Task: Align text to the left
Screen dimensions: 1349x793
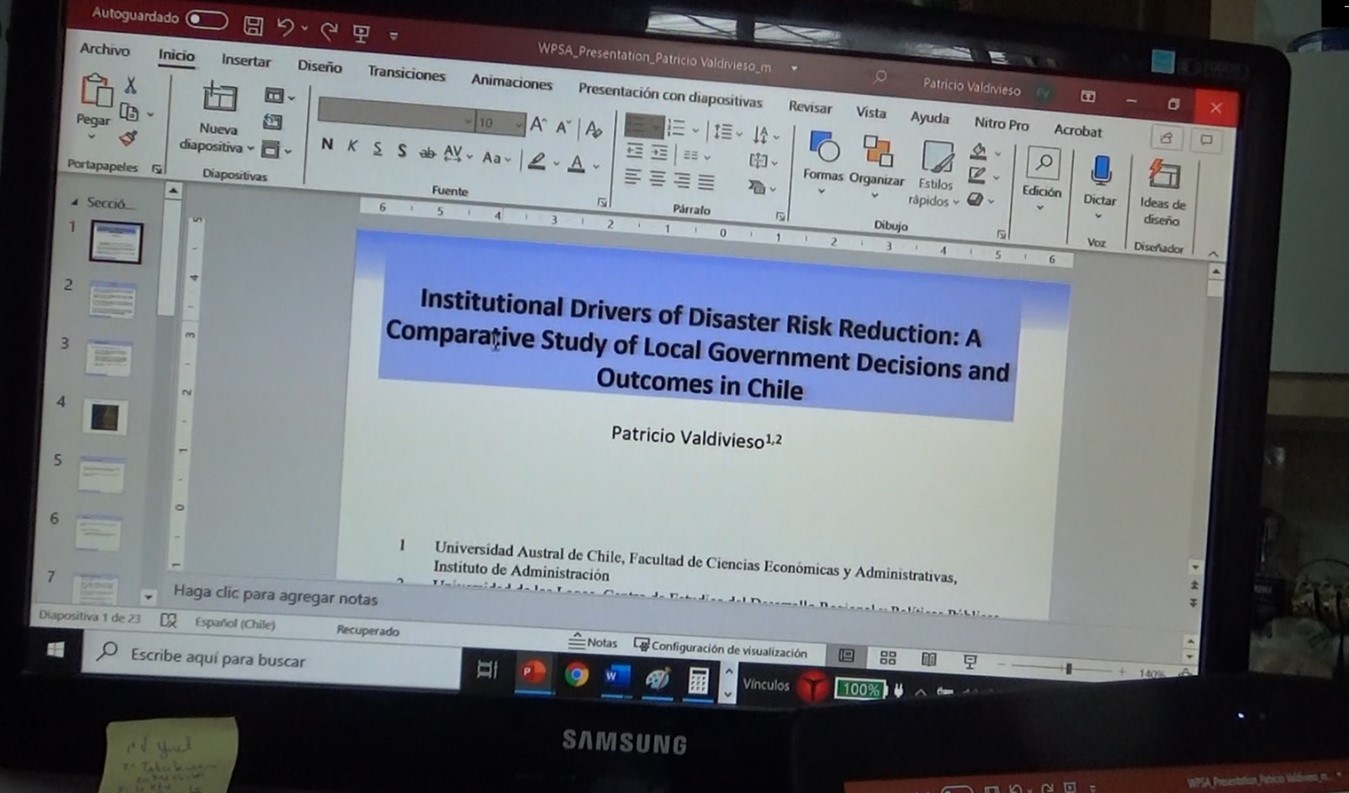Action: pos(634,177)
